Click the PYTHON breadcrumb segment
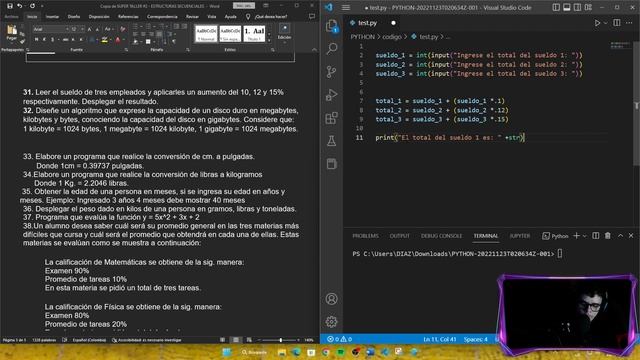Viewport: 640px width, 360px height. (362, 37)
